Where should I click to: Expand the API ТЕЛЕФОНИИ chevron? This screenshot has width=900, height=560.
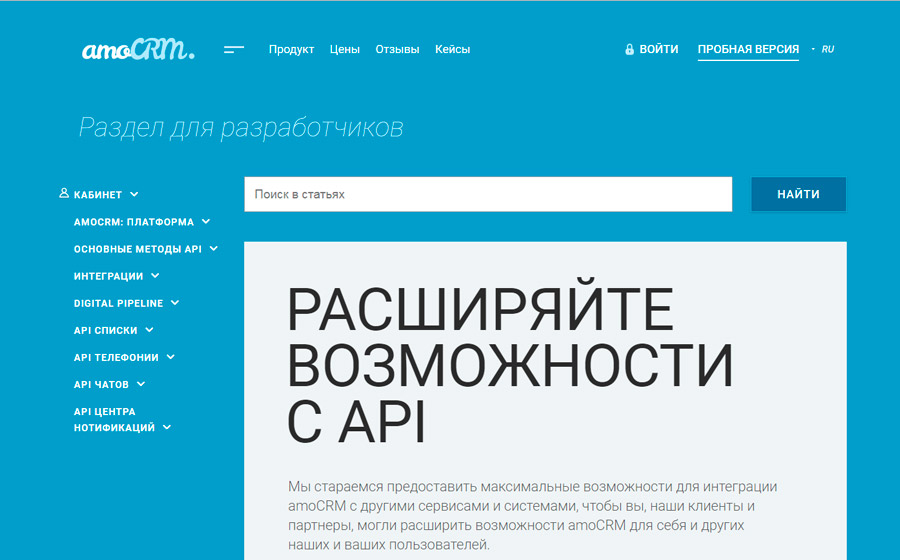coord(170,357)
